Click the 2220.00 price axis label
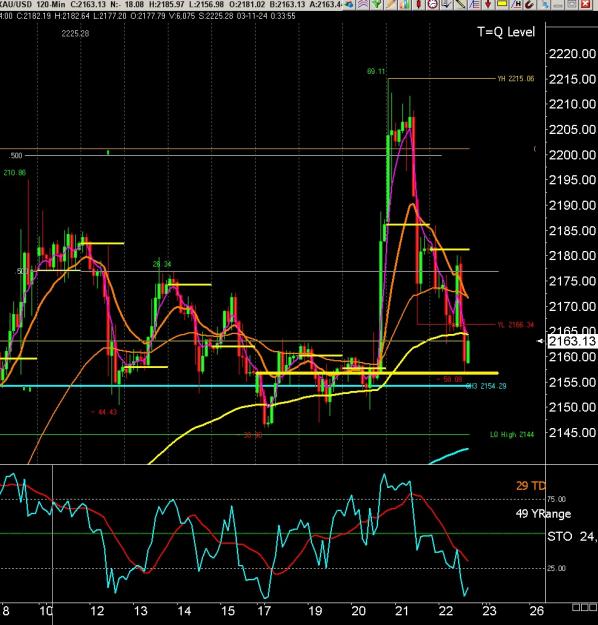This screenshot has width=598, height=625. (572, 53)
